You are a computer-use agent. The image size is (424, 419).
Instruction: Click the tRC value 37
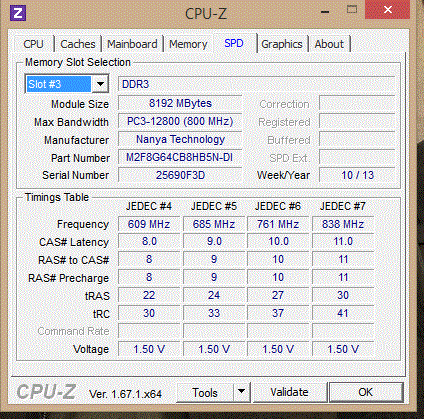pyautogui.click(x=278, y=313)
